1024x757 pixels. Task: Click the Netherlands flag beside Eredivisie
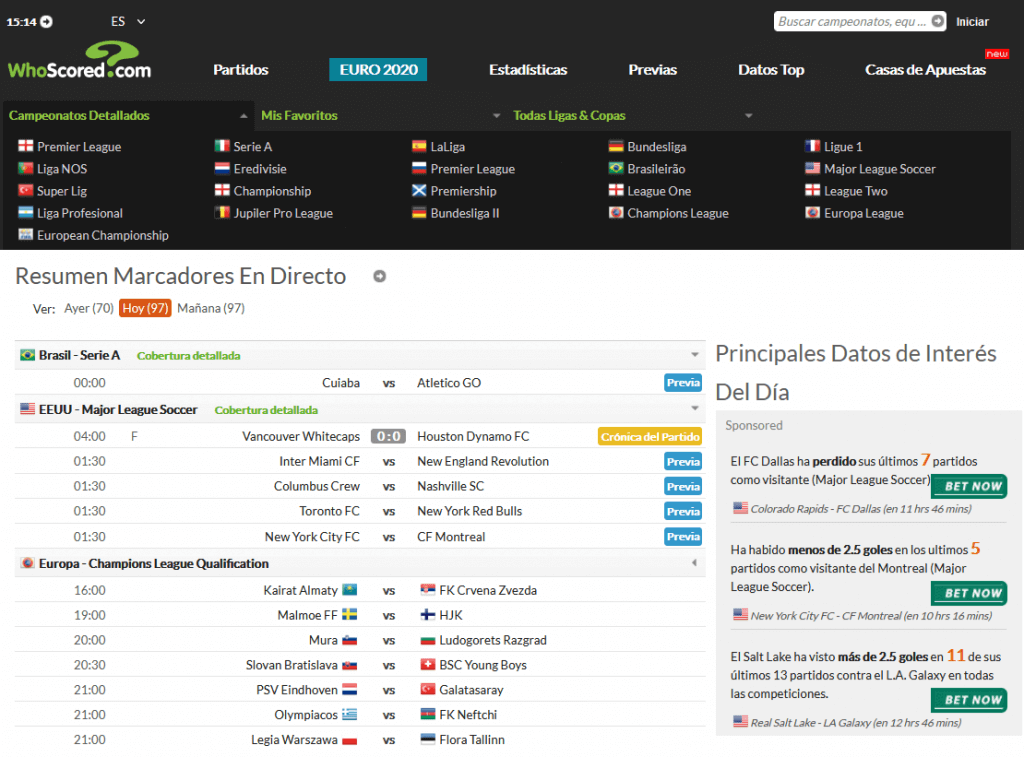click(x=222, y=168)
